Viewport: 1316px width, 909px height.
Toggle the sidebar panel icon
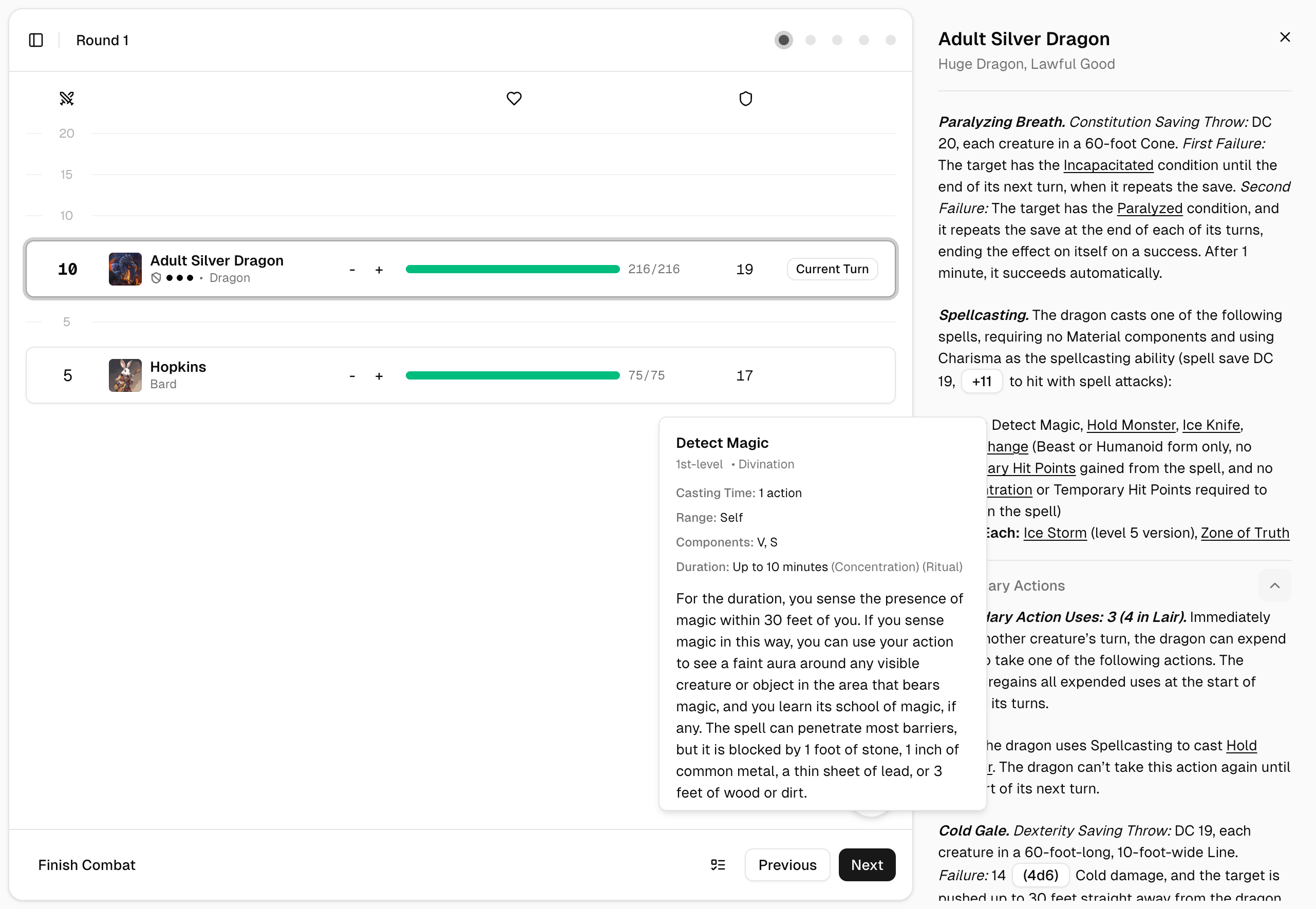click(x=36, y=40)
